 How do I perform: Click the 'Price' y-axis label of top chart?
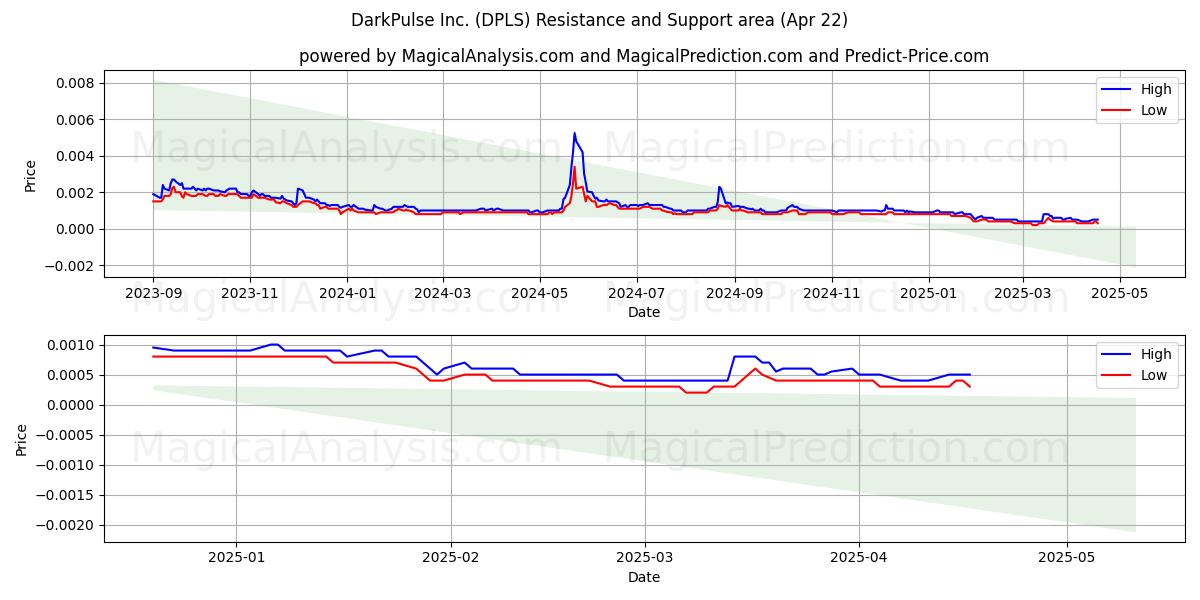30,175
